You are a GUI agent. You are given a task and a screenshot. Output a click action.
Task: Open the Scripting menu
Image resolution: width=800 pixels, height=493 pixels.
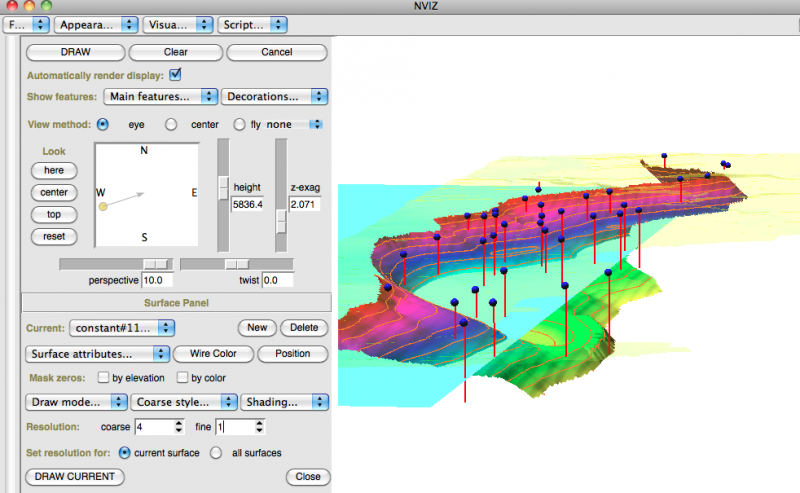248,22
